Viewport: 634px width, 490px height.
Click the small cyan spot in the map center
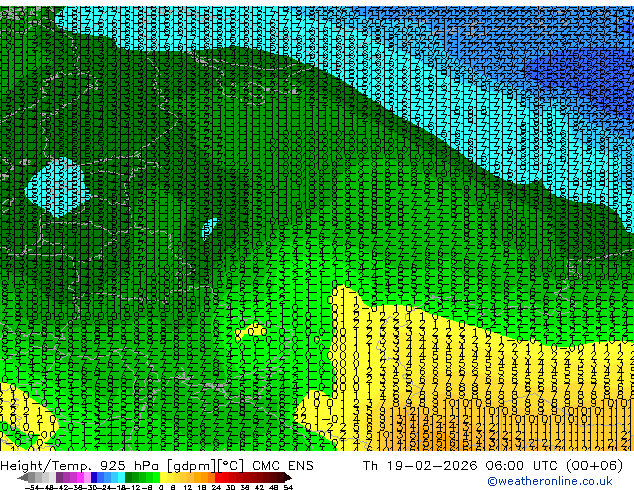pos(209,229)
